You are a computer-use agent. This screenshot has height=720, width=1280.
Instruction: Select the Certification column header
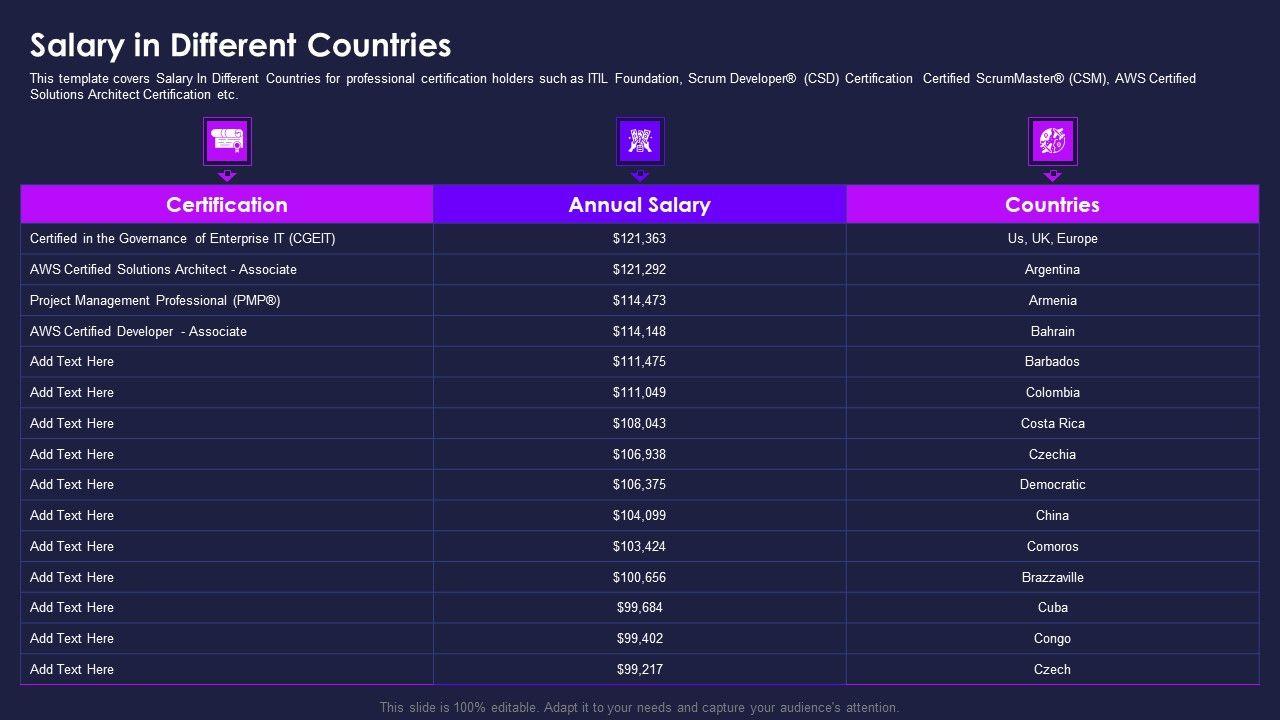pyautogui.click(x=227, y=204)
